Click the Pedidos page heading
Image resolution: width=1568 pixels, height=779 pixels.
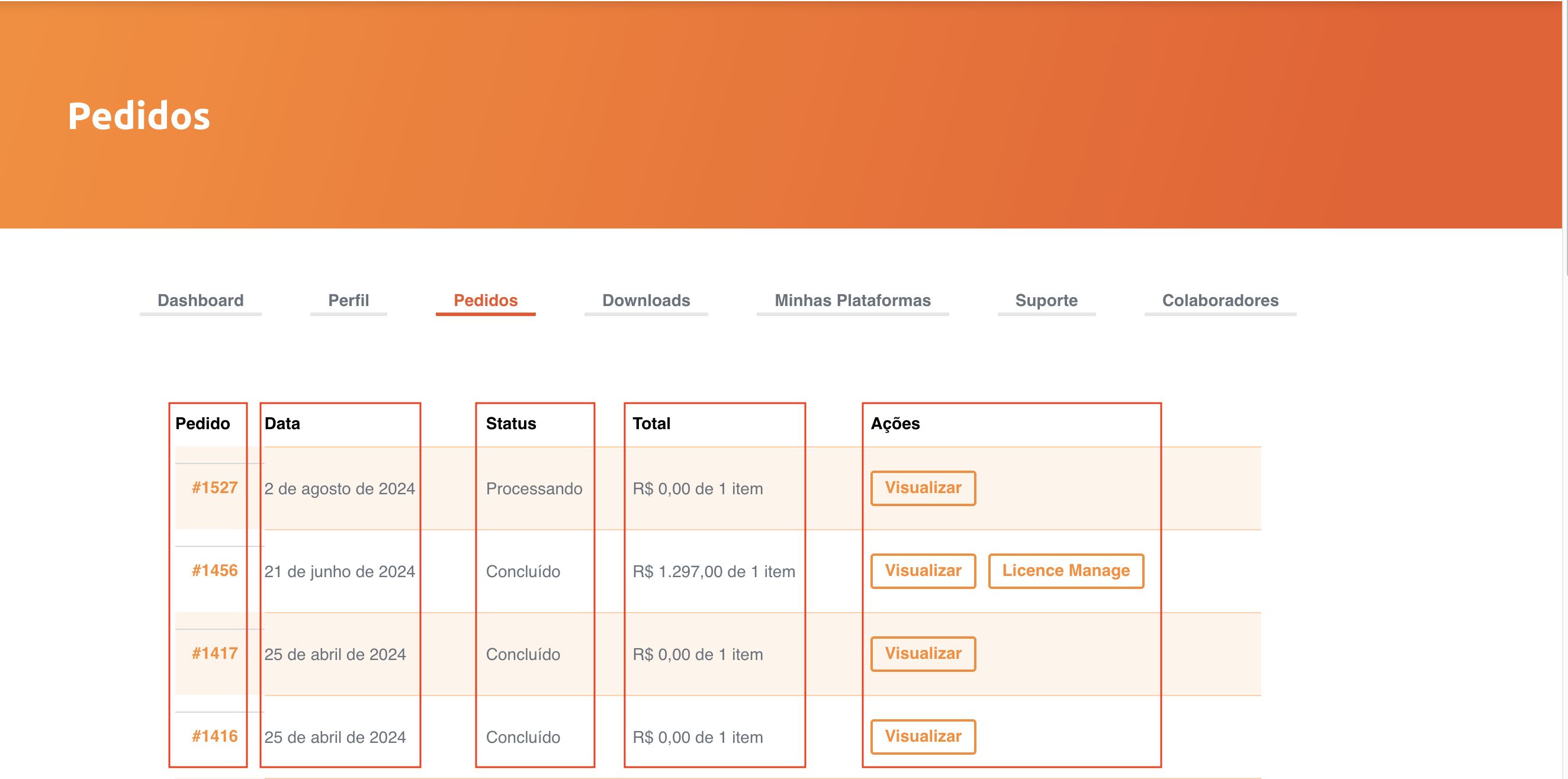pos(139,115)
